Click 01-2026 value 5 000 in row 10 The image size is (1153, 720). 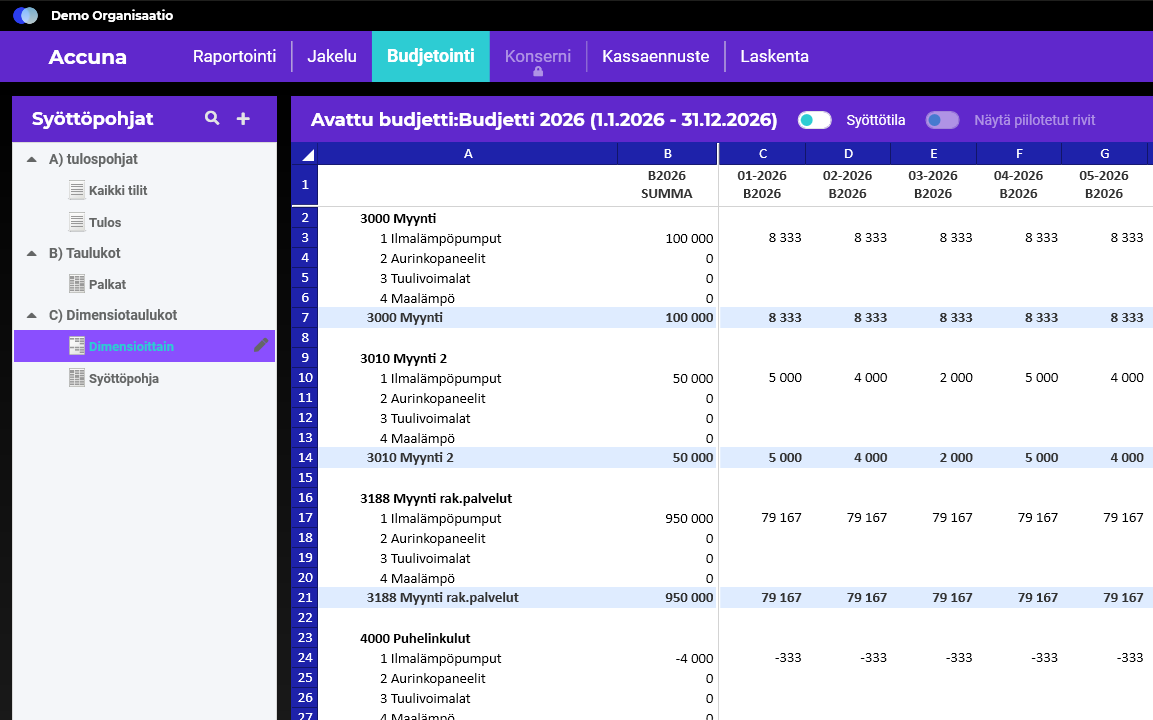click(785, 377)
